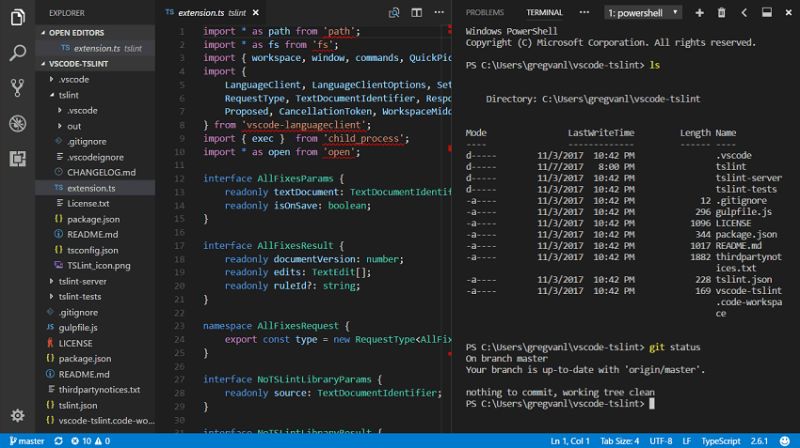Close the terminal panel

(x=788, y=13)
